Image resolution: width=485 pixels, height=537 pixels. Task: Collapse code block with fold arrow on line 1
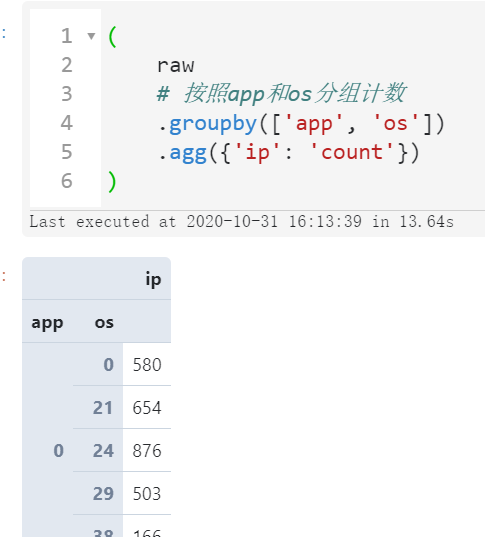(x=91, y=36)
